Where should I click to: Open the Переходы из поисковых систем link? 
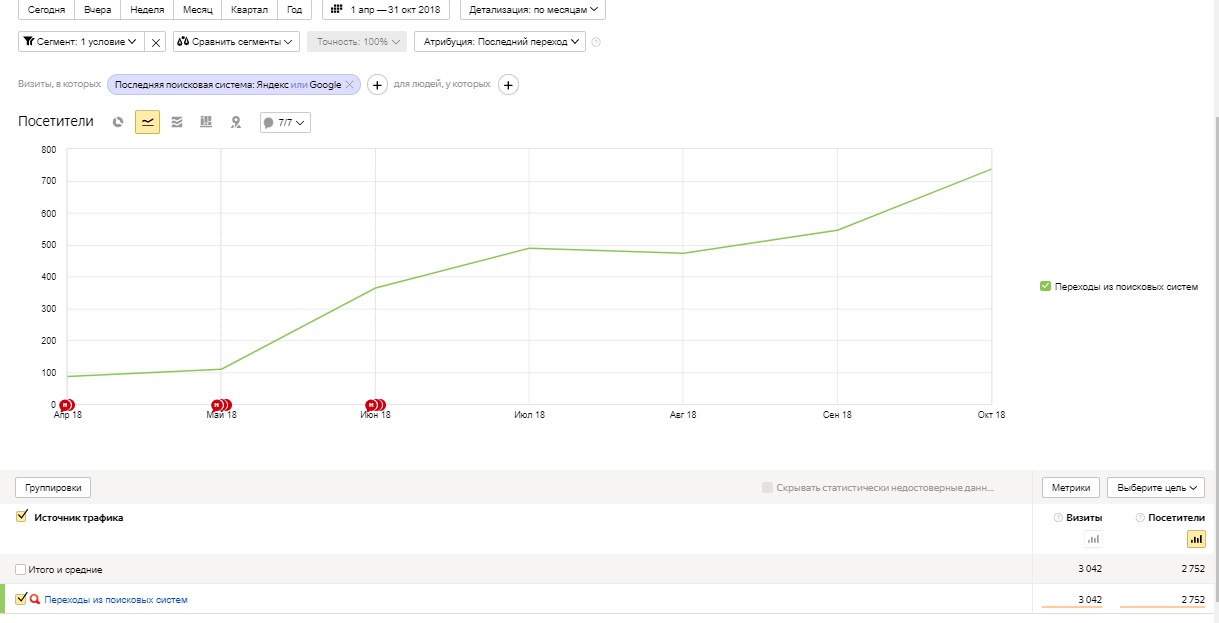[x=116, y=600]
